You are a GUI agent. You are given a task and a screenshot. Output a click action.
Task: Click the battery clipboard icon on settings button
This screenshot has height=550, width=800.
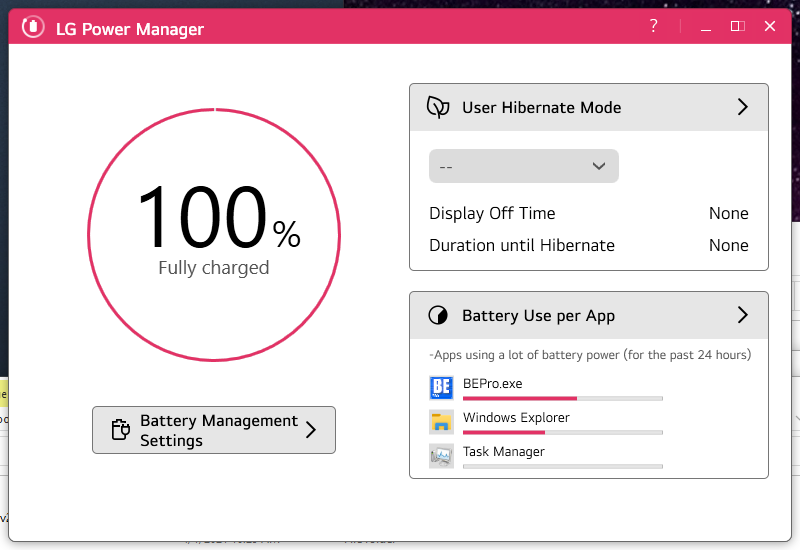point(120,430)
